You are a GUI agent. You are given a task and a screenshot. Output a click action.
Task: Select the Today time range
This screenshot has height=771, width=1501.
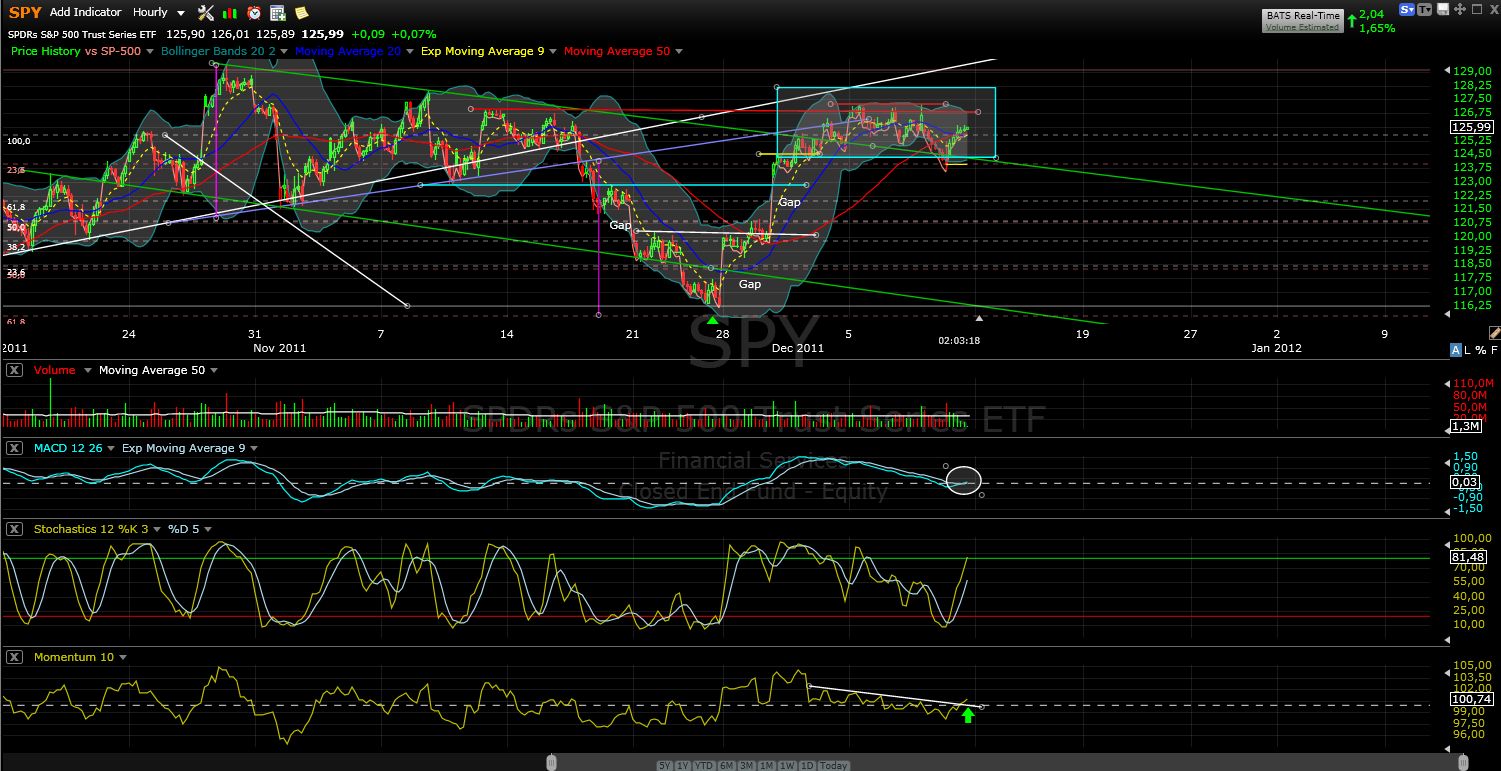pos(833,765)
